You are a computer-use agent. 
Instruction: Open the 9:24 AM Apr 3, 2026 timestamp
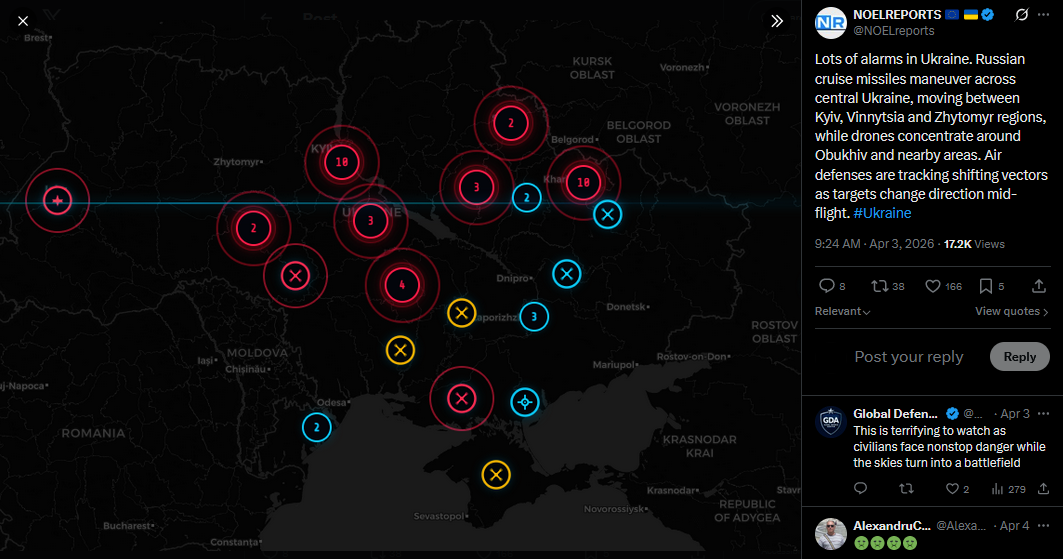[x=874, y=244]
